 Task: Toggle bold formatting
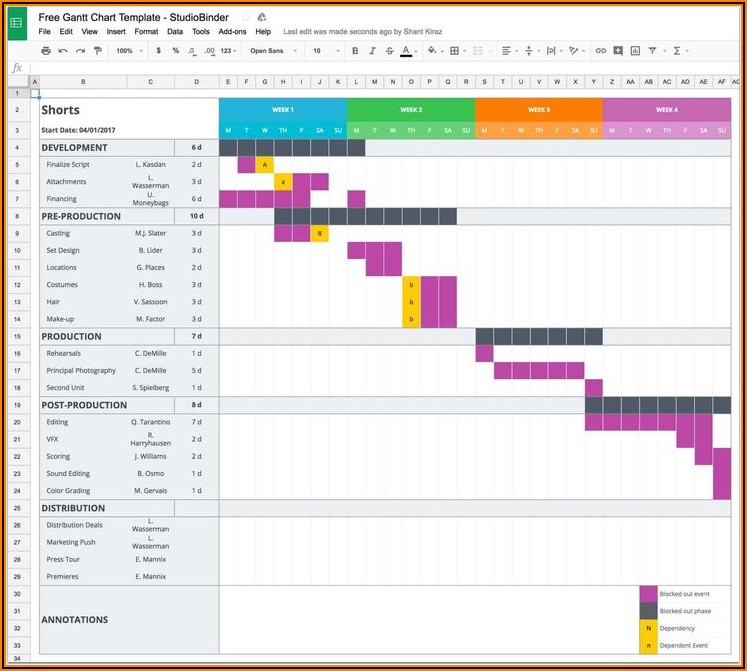click(x=355, y=51)
